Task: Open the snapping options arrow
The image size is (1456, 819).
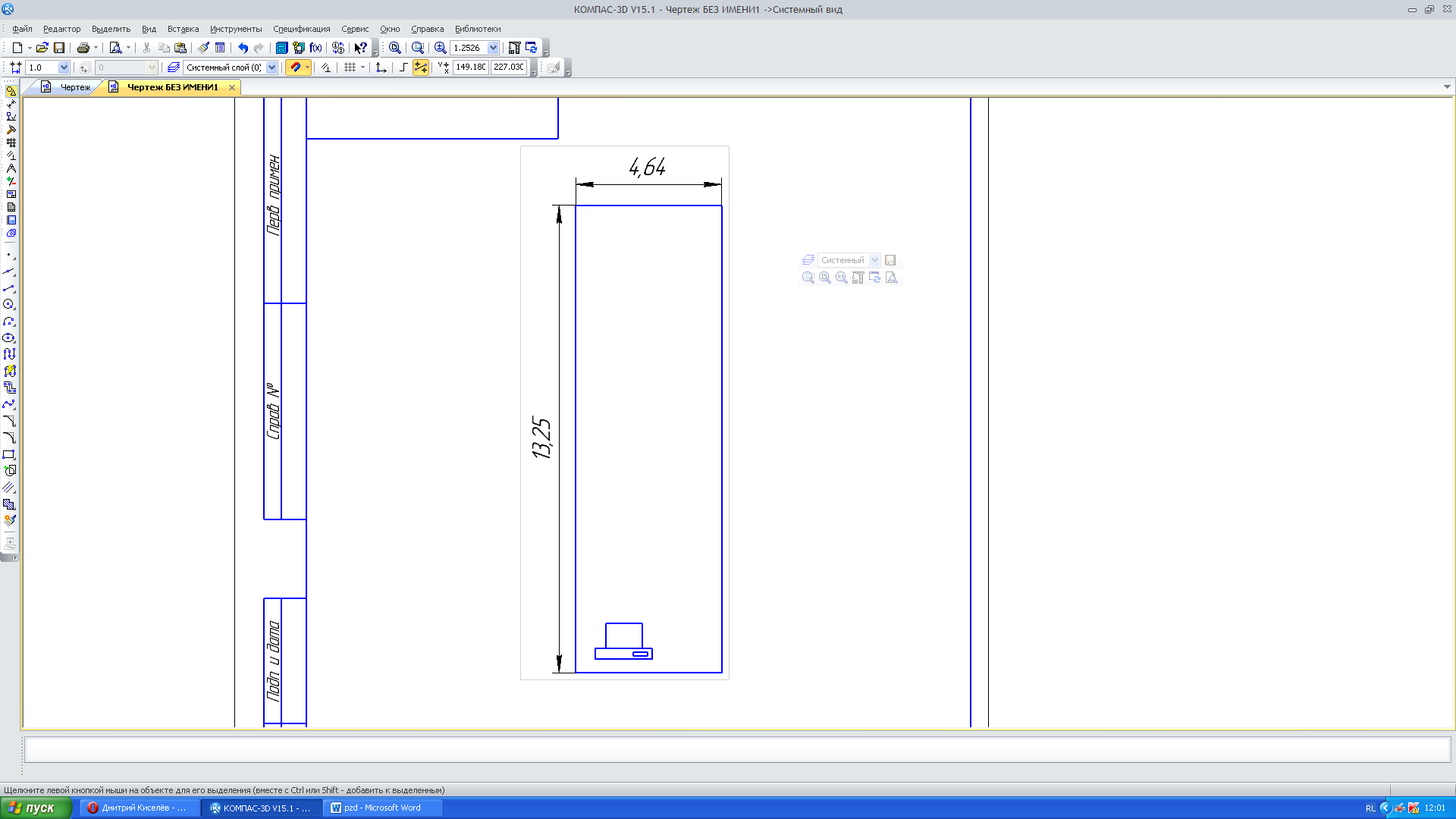Action: (x=307, y=67)
